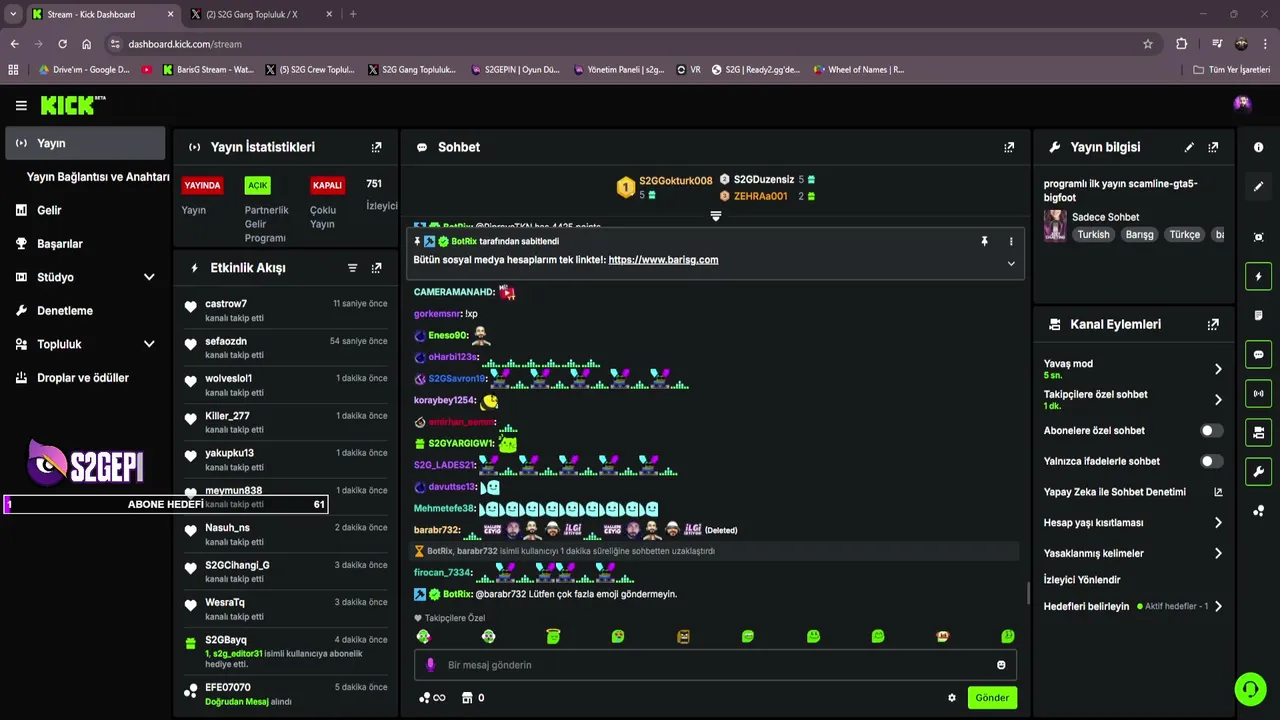Click the stream category thumbnail
The height and width of the screenshot is (720, 1280).
click(1055, 226)
